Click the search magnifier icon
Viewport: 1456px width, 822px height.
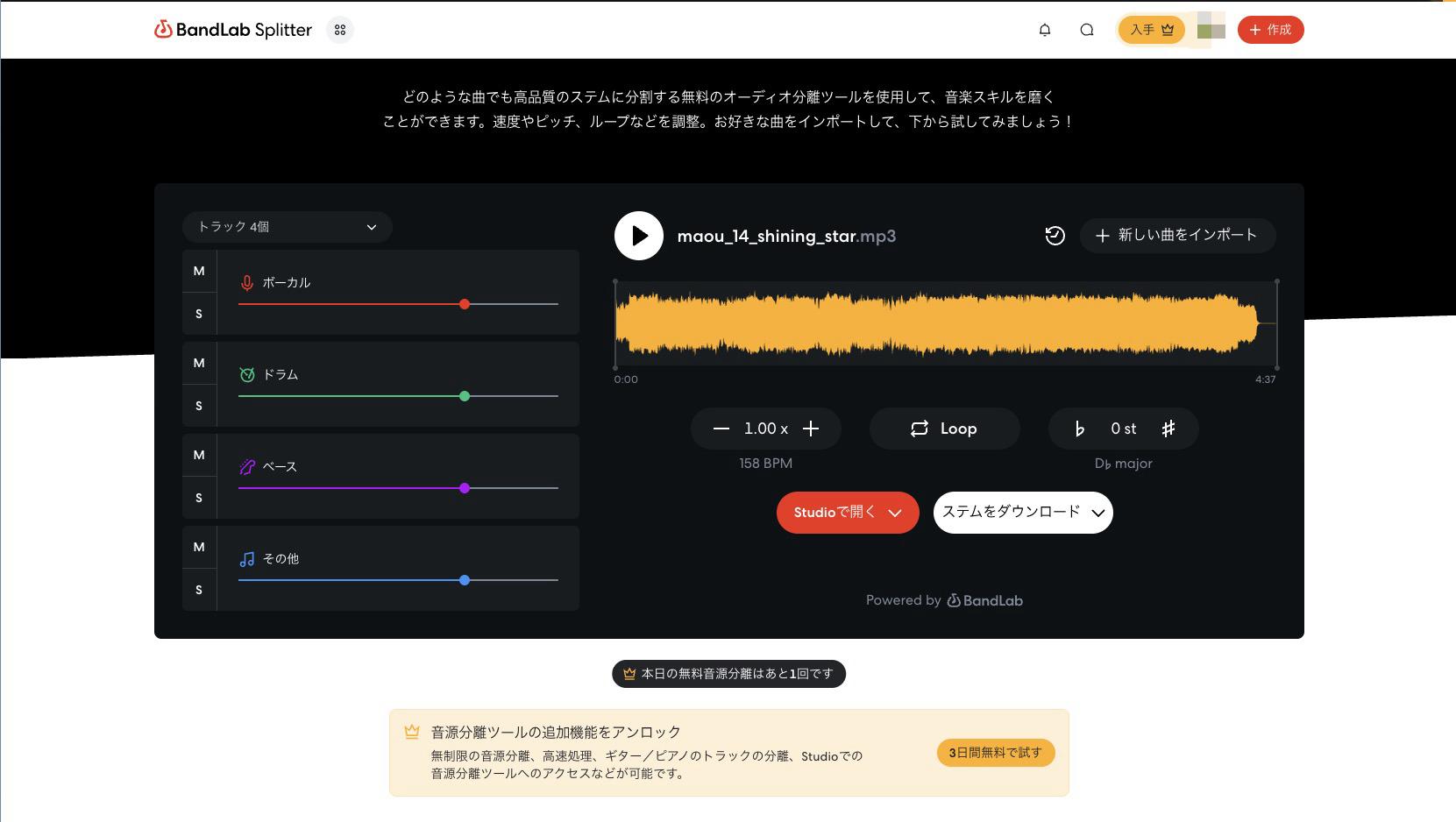(x=1086, y=29)
